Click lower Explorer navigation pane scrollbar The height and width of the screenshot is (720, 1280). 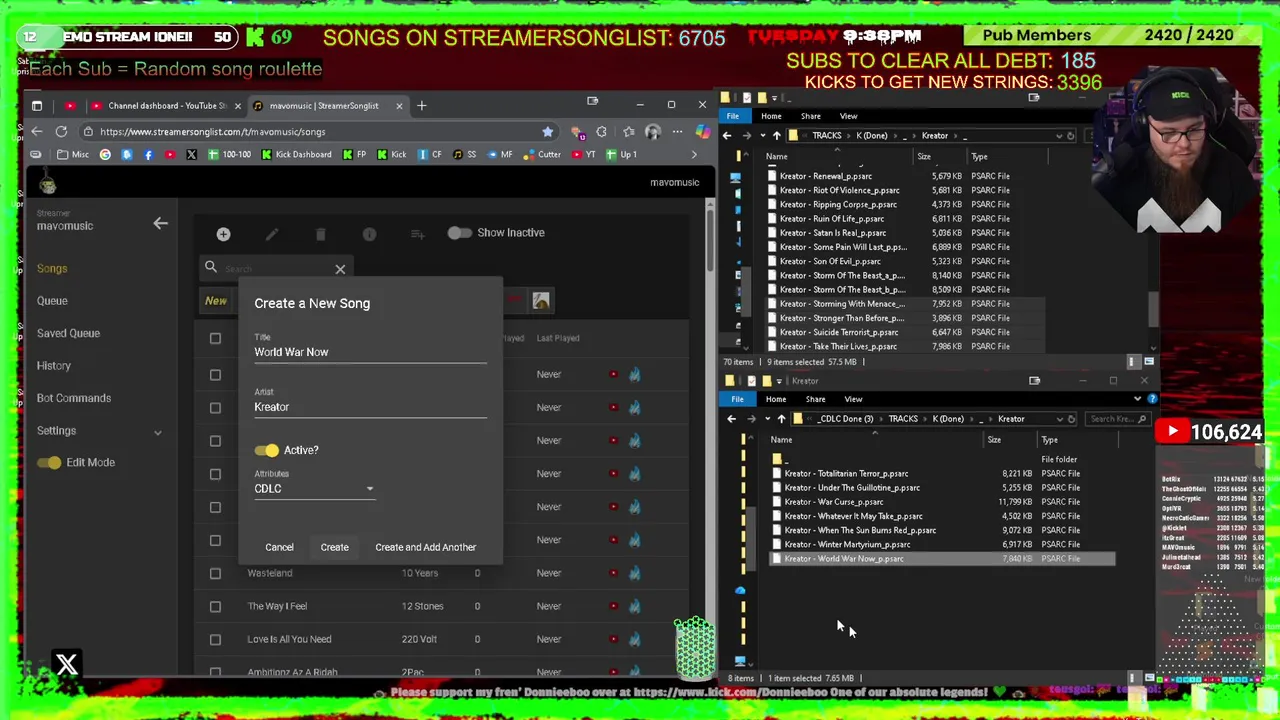[752, 540]
